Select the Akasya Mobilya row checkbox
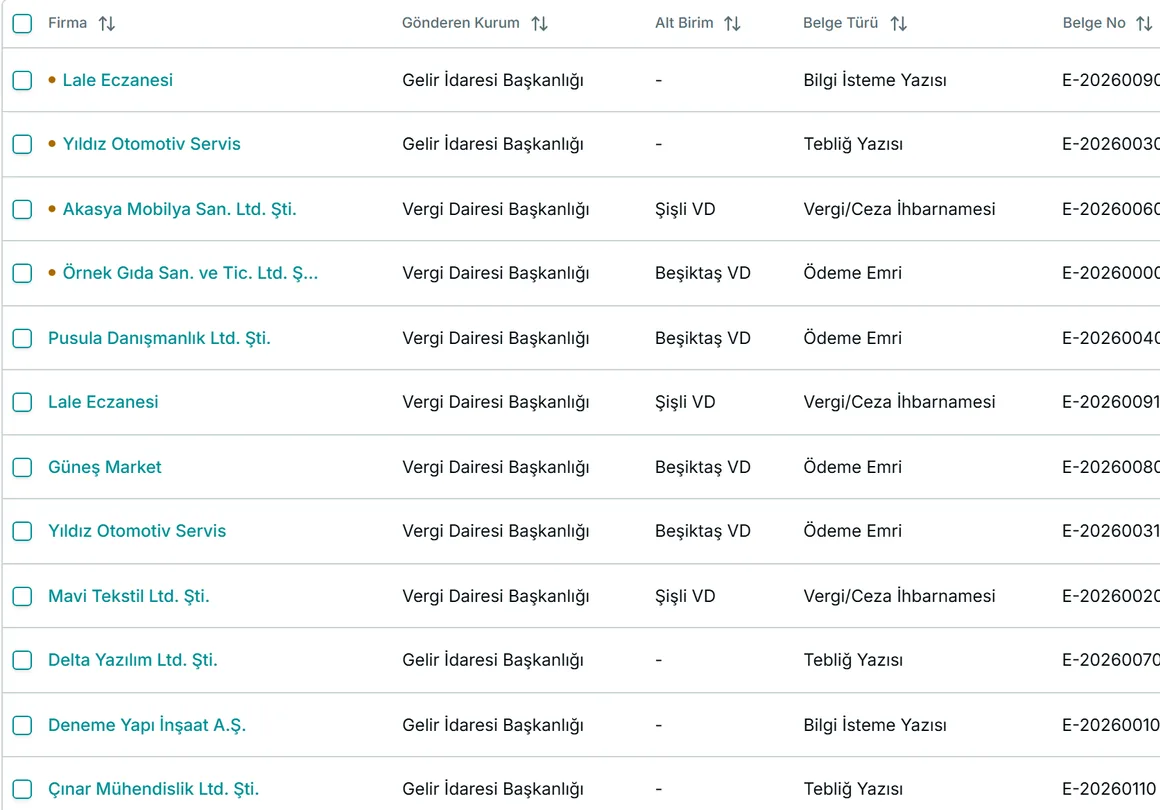The width and height of the screenshot is (1160, 810). tap(22, 209)
